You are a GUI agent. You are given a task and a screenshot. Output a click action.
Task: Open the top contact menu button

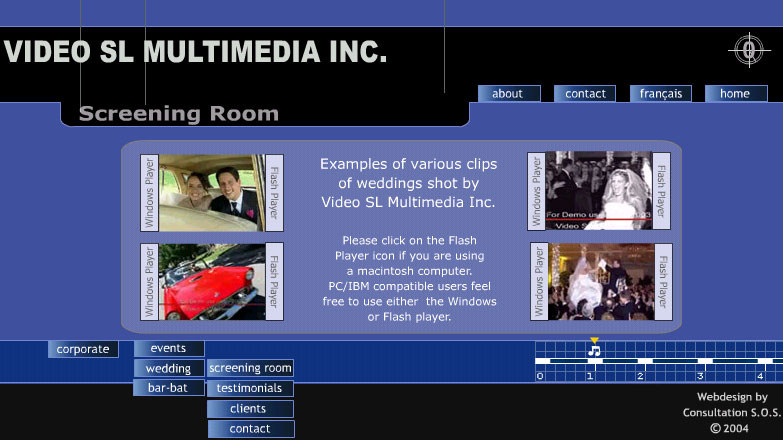(585, 93)
